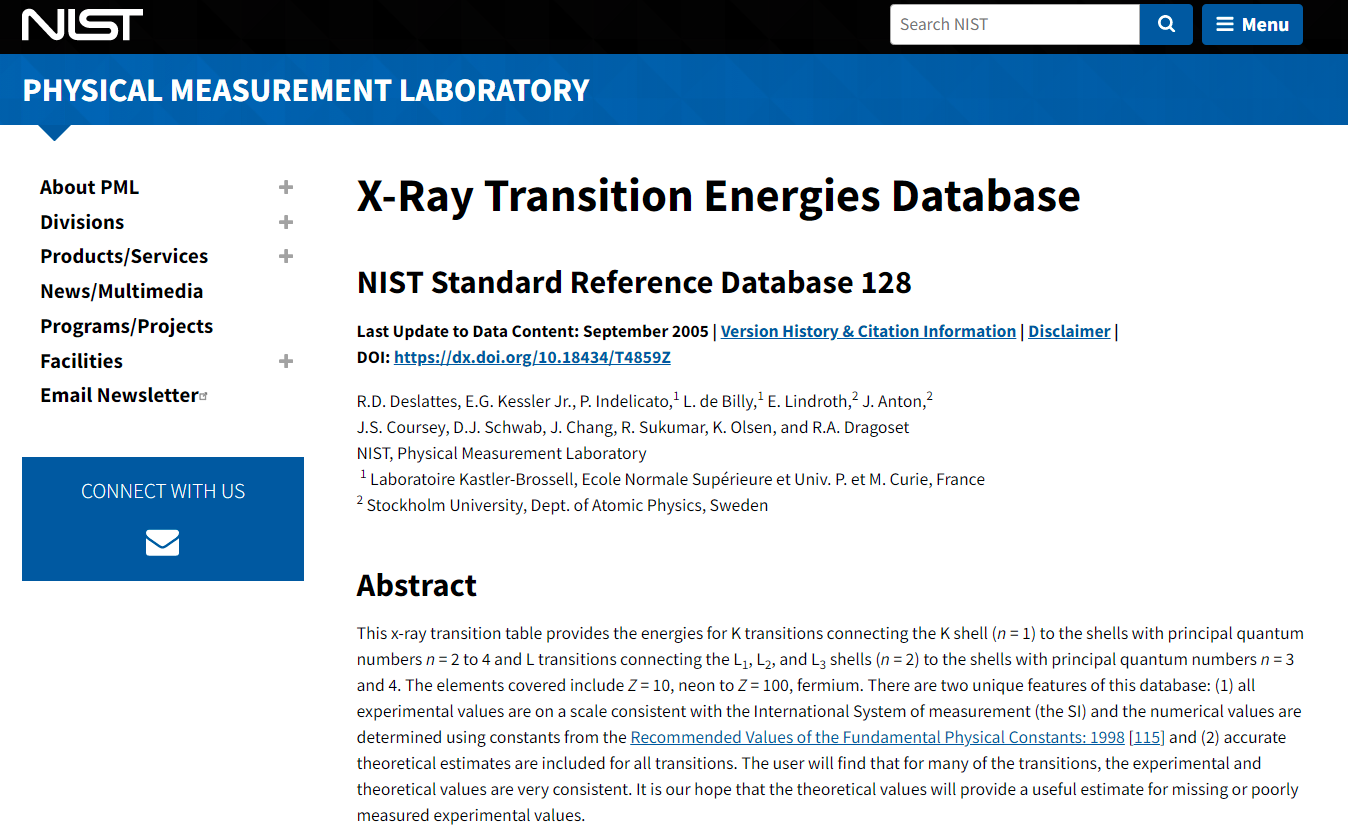Open Programs/Projects in sidebar
Viewport: 1348px width, 838px height.
[x=126, y=326]
